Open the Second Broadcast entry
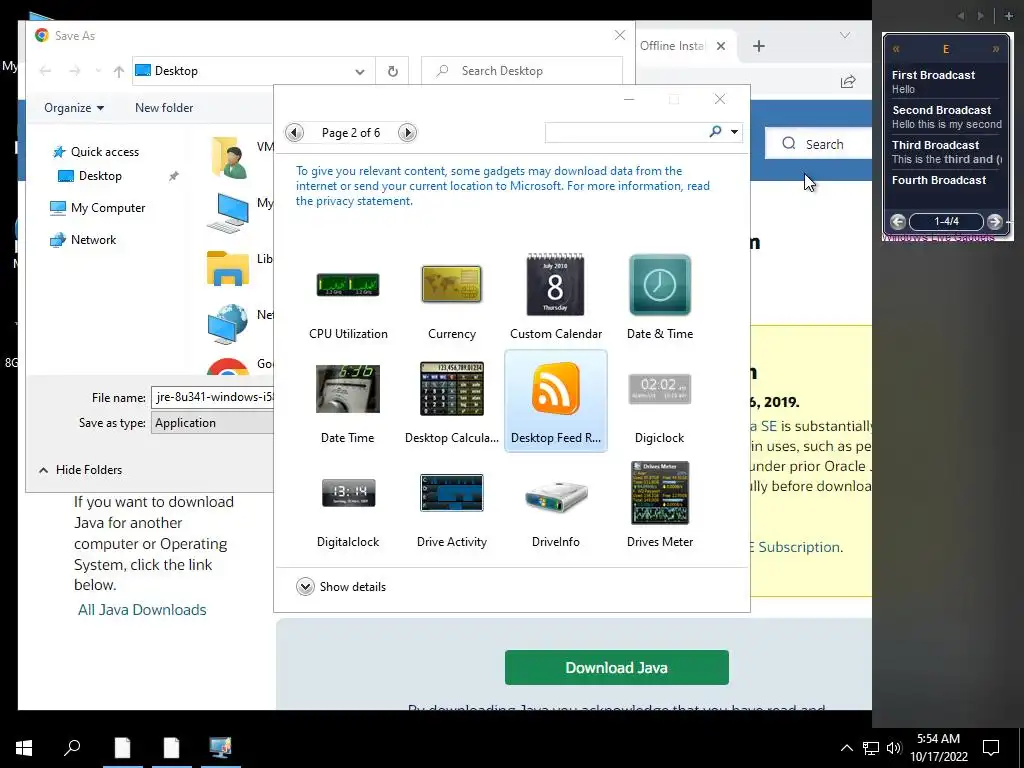Viewport: 1024px width, 768px height. [x=946, y=117]
